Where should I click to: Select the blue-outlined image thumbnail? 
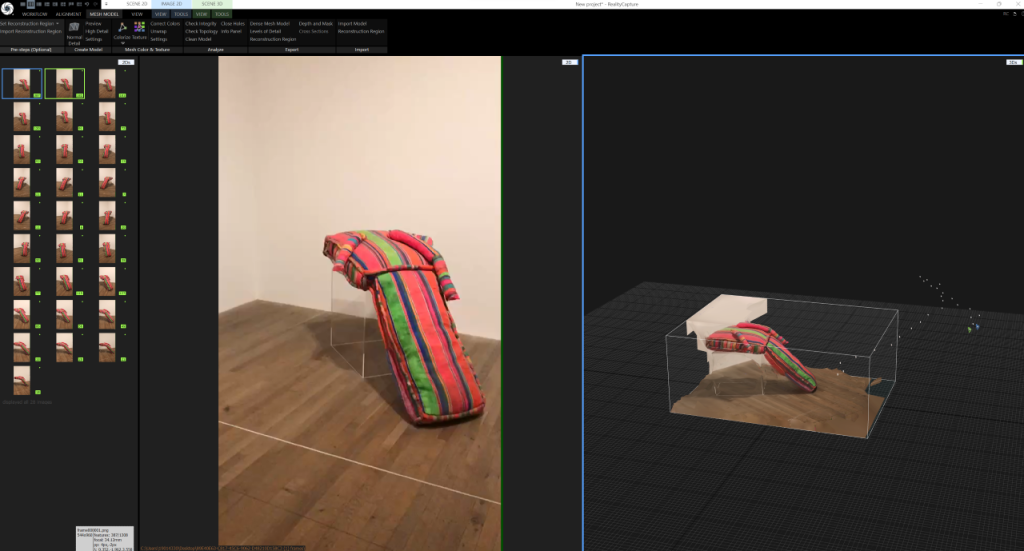pos(22,84)
